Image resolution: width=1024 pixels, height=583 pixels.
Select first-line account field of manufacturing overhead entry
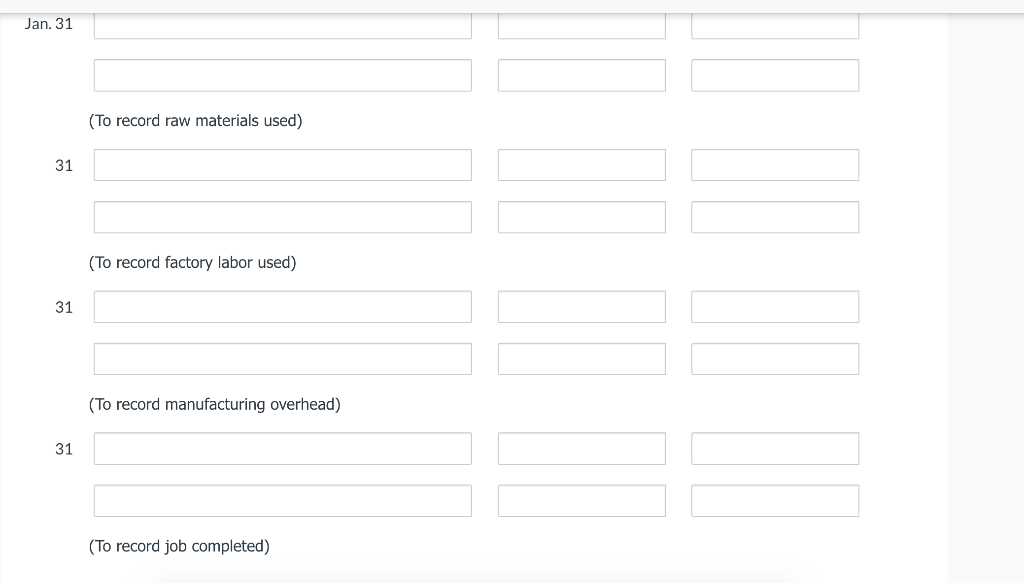(x=282, y=307)
